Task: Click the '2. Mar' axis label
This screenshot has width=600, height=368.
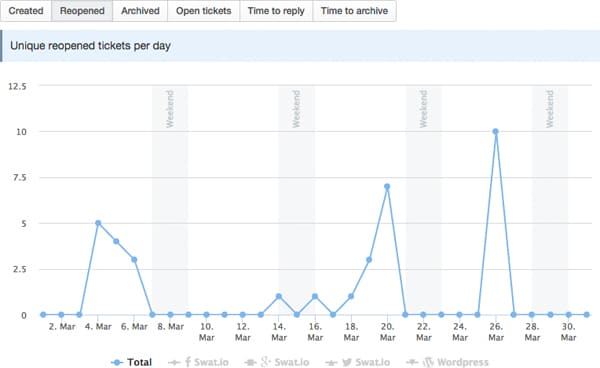Action: coord(62,327)
